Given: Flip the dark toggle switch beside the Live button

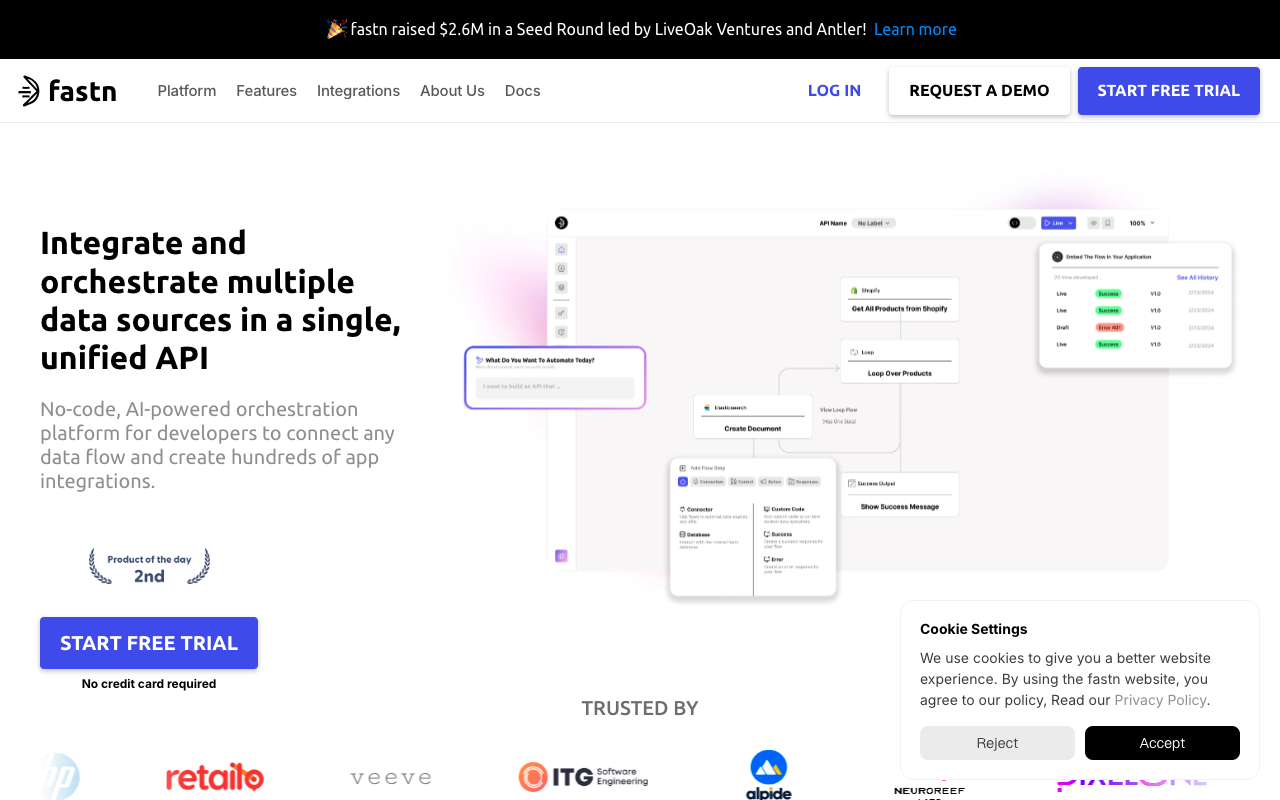Looking at the screenshot, I should (1021, 223).
